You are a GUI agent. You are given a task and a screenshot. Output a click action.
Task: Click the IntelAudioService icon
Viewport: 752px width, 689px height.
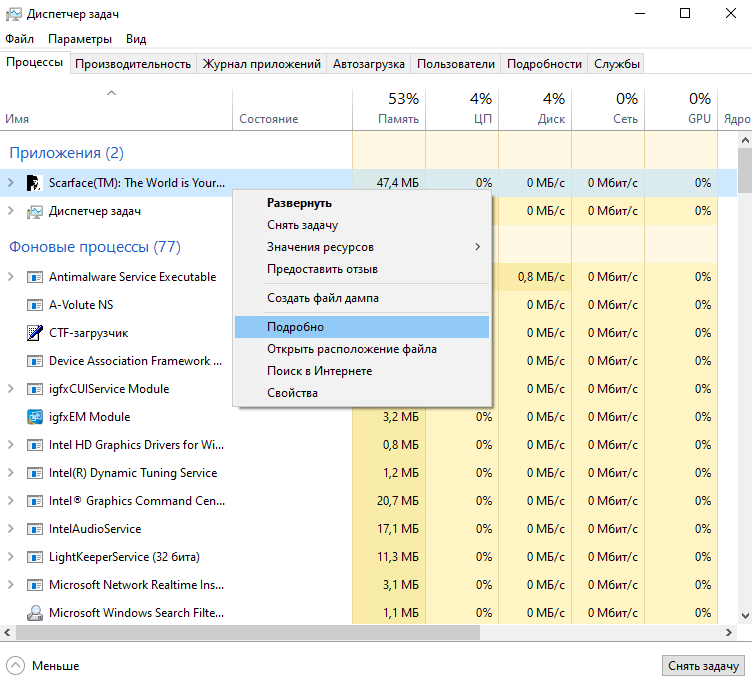[x=34, y=529]
